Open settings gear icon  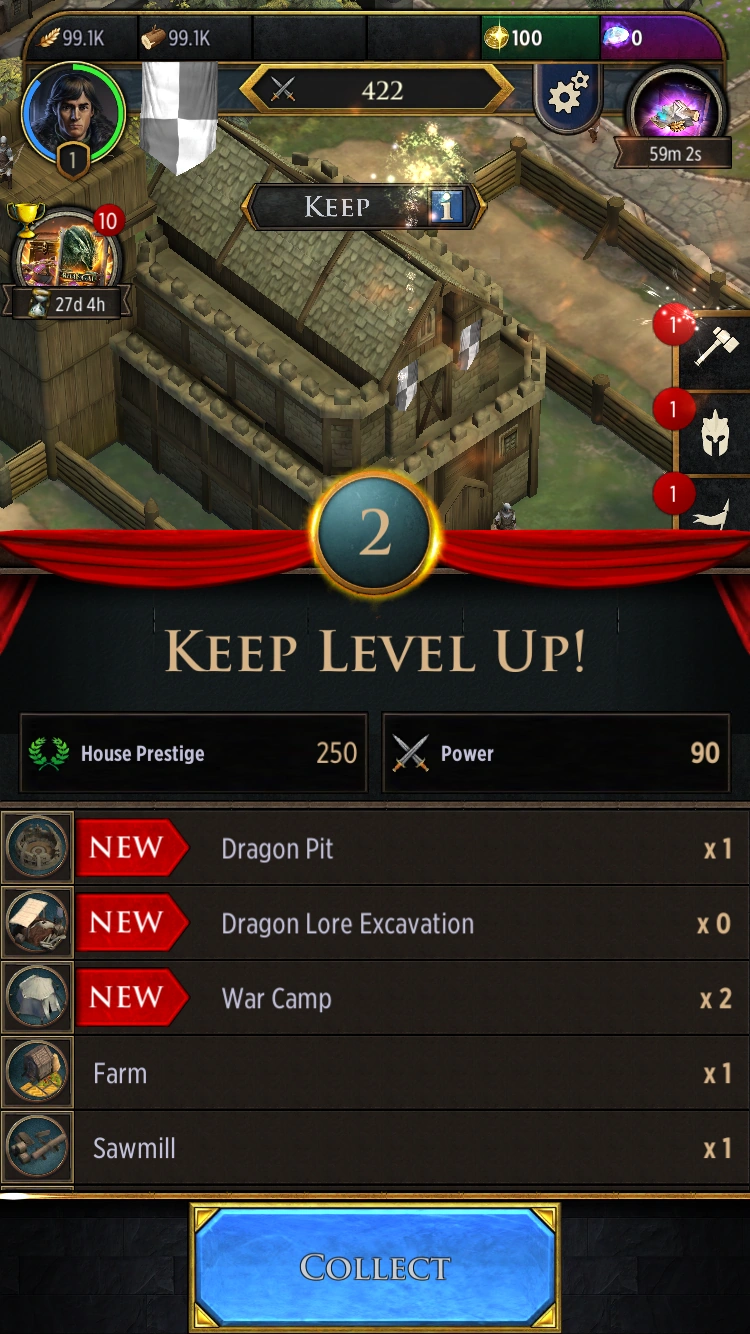tap(568, 95)
